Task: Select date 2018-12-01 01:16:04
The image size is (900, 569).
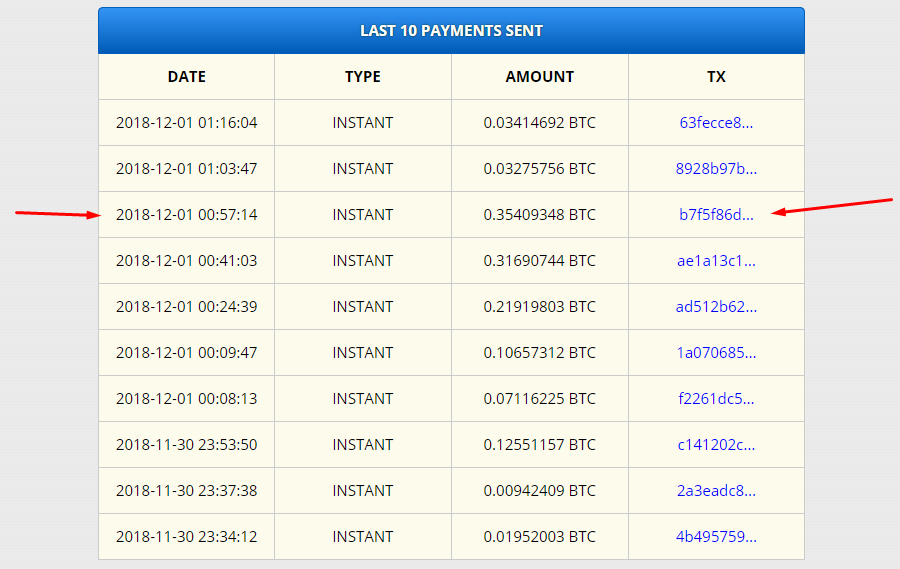Action: click(187, 123)
